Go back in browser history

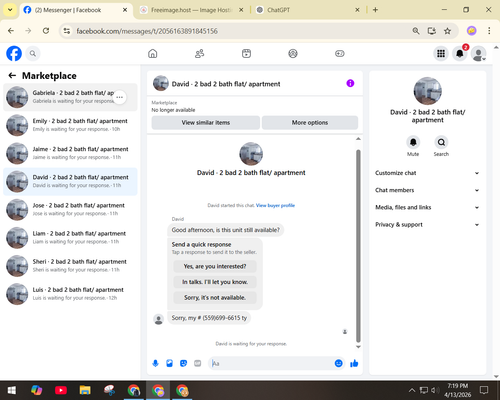pos(11,31)
